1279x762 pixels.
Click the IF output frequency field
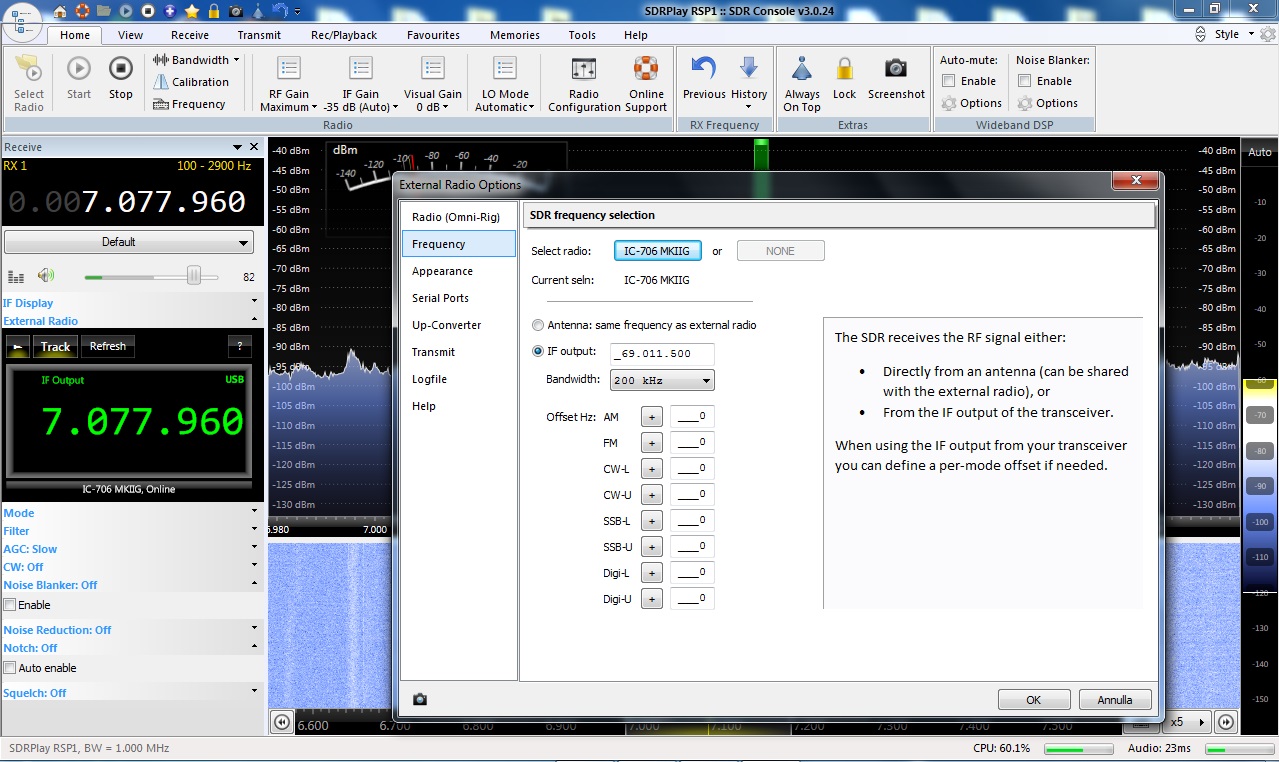[664, 353]
